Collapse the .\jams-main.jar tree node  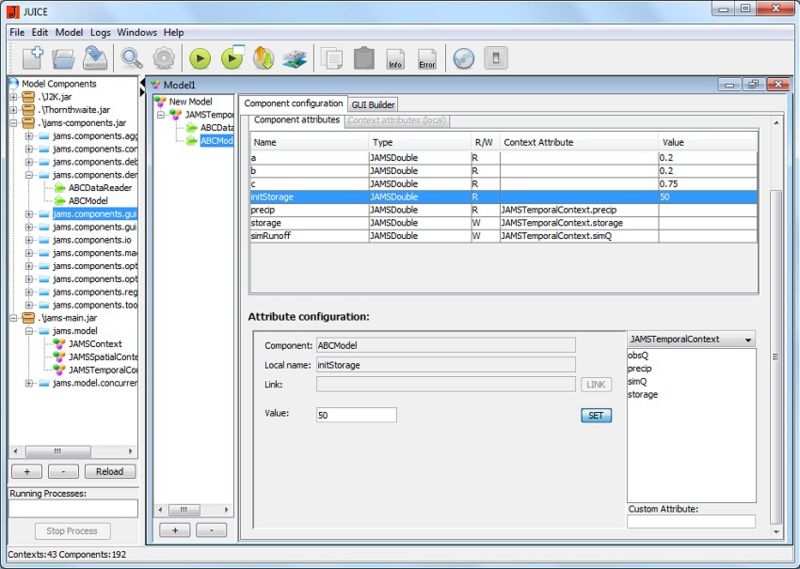(x=14, y=318)
